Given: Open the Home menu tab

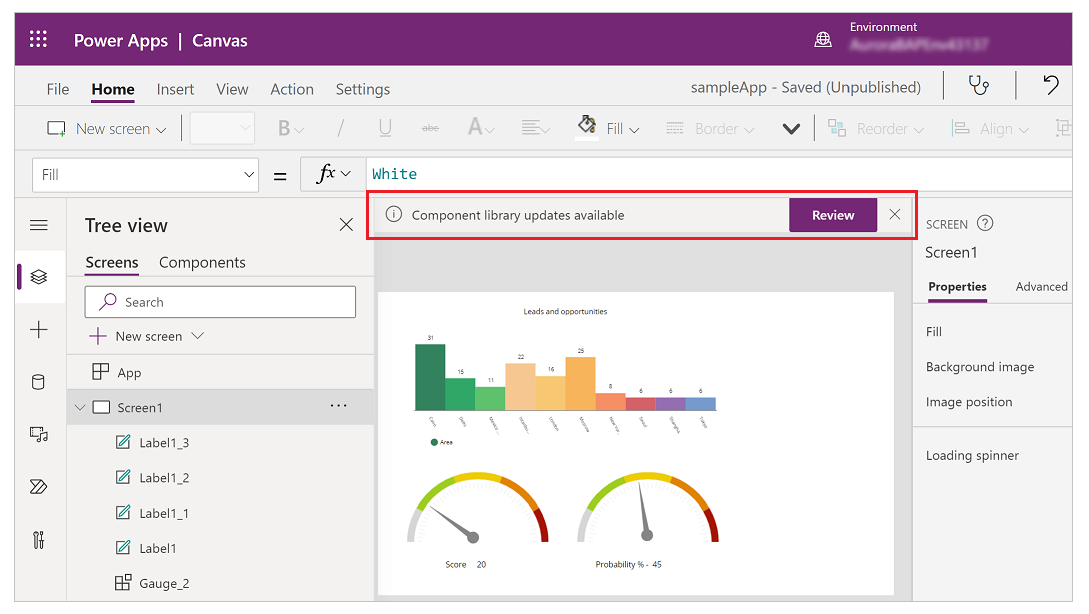Looking at the screenshot, I should point(113,90).
